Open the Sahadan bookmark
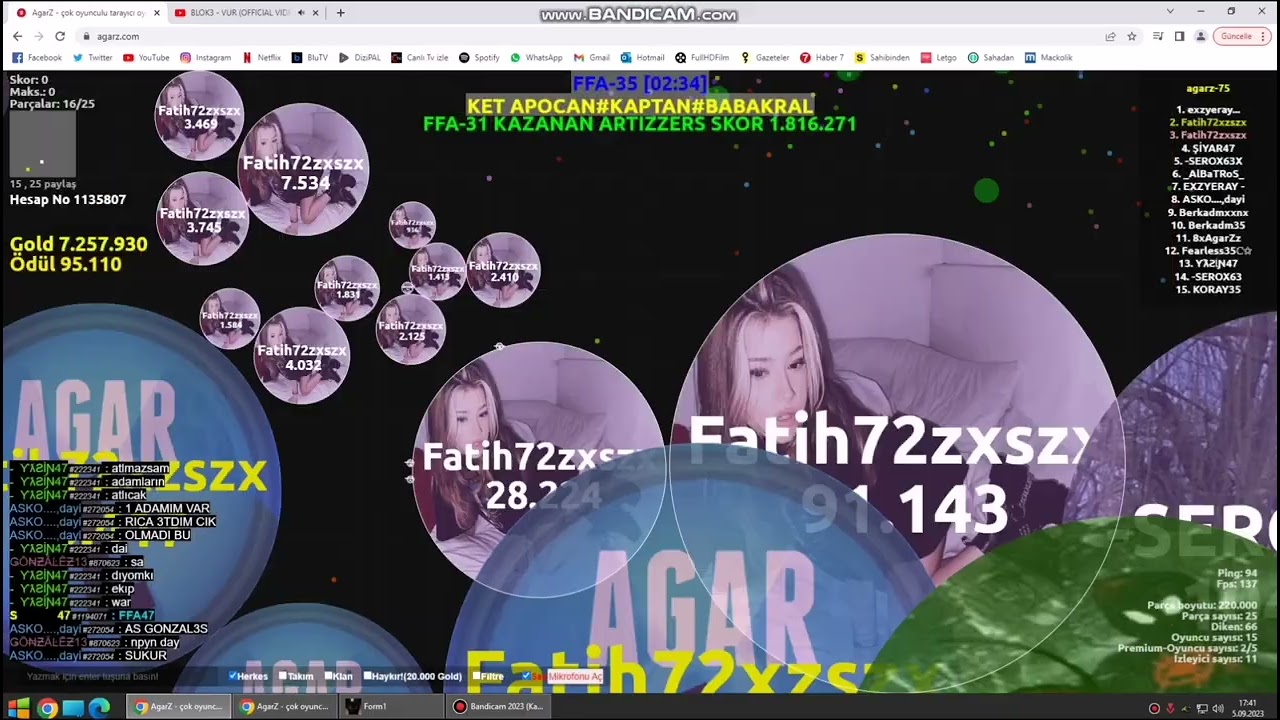Screen dimensions: 1280x720 (990, 58)
